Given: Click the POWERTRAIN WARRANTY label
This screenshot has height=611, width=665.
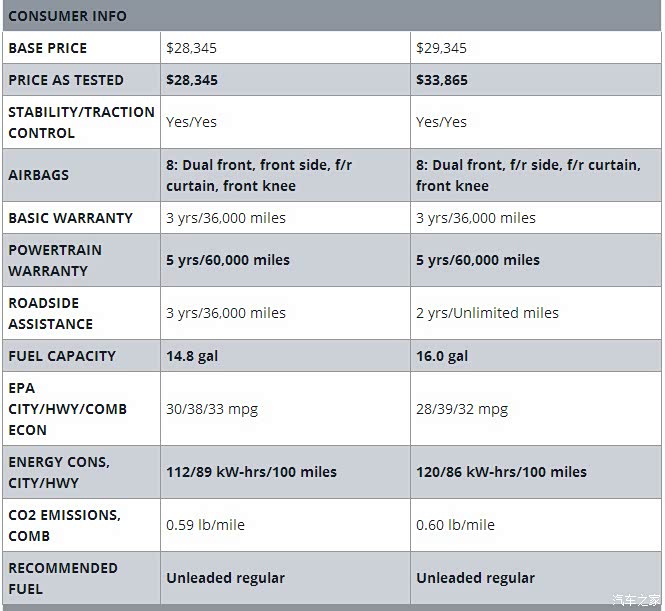Looking at the screenshot, I should point(55,260).
